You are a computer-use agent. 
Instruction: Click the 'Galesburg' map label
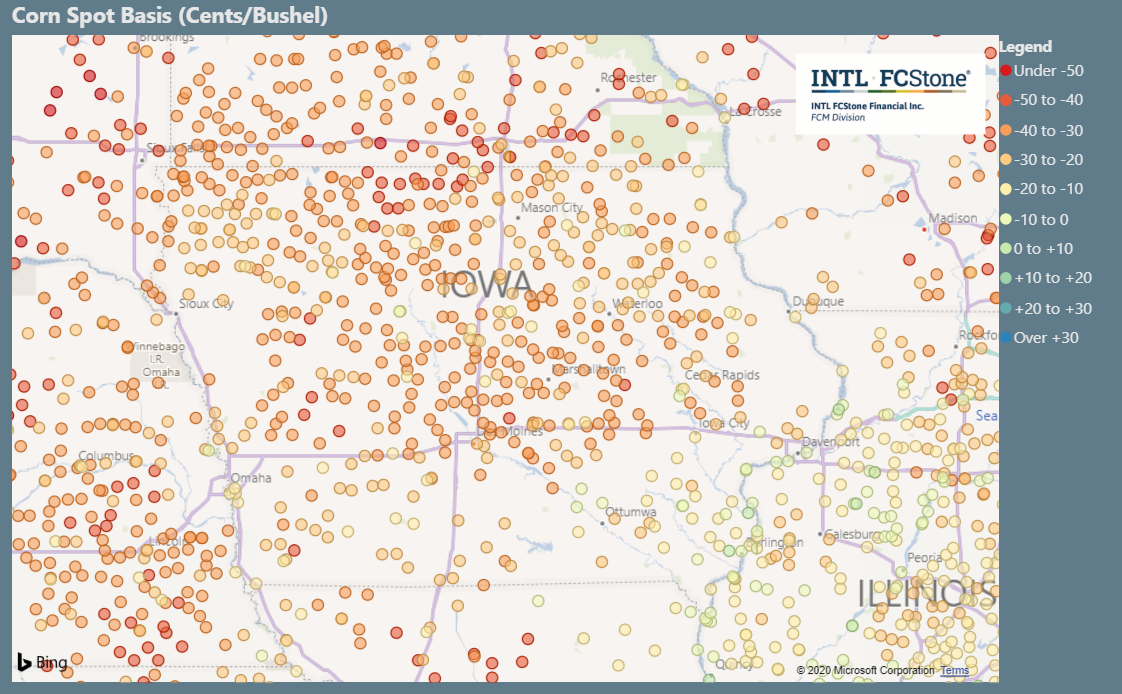(x=852, y=534)
